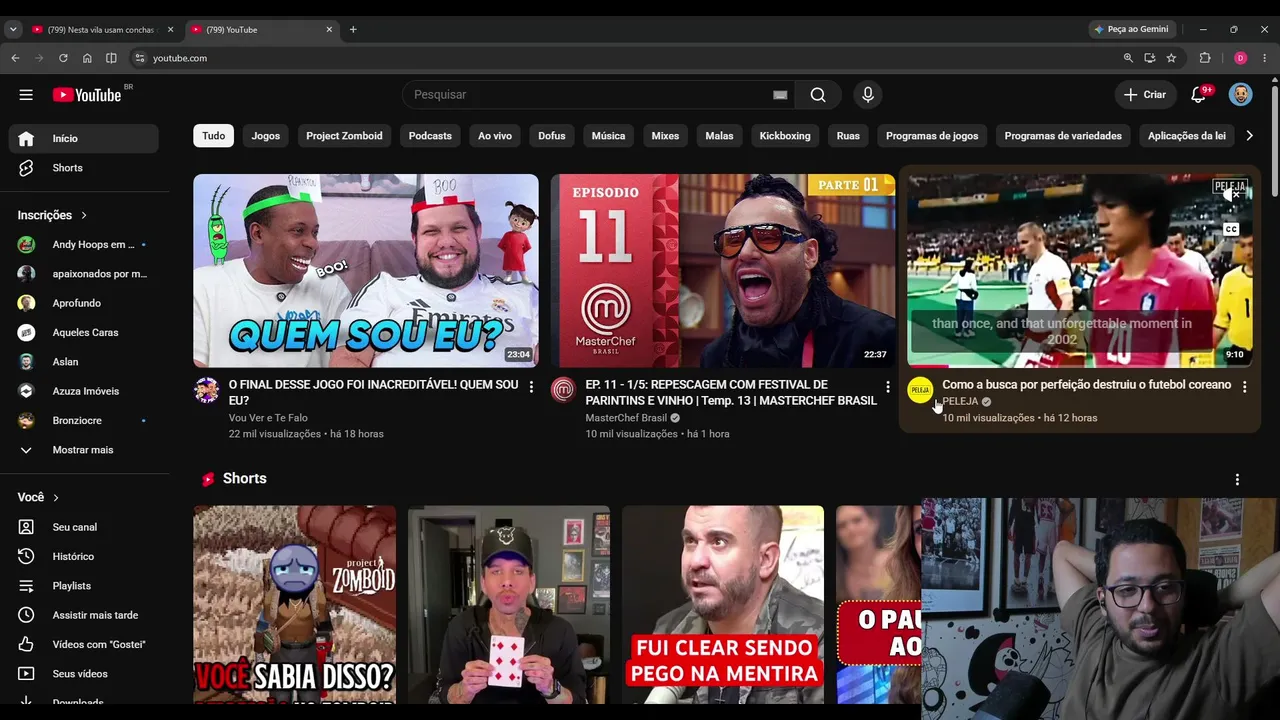Open the YouTube guide hamburger menu
The height and width of the screenshot is (720, 1280).
point(26,95)
